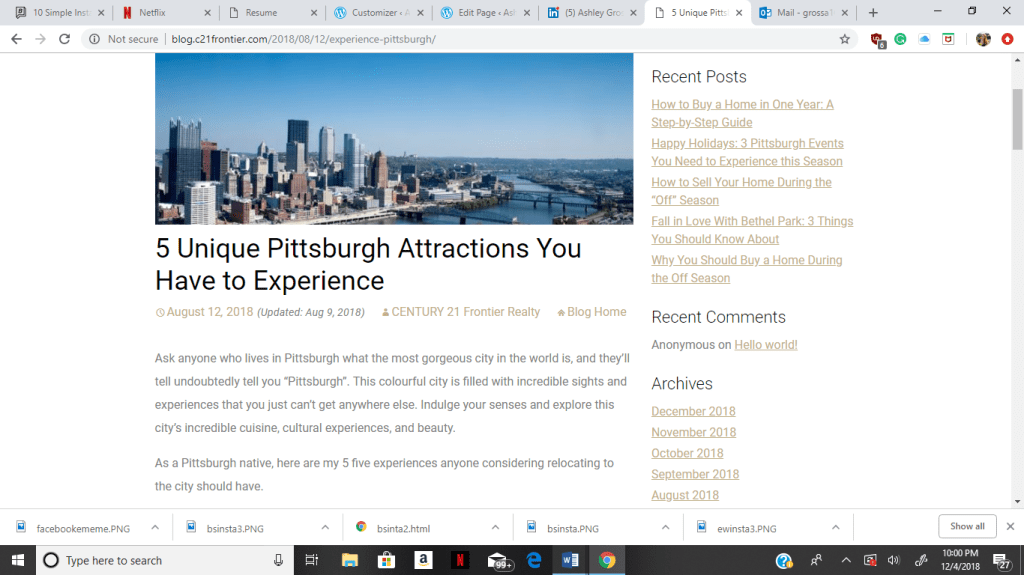This screenshot has width=1024, height=575.
Task: Open the December 2018 archive link
Action: pyautogui.click(x=693, y=411)
